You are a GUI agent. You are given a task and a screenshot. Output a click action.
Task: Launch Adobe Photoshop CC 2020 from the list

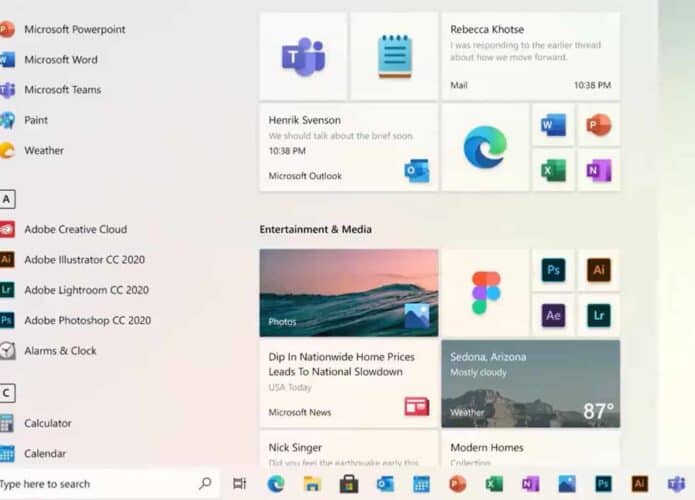[76, 320]
